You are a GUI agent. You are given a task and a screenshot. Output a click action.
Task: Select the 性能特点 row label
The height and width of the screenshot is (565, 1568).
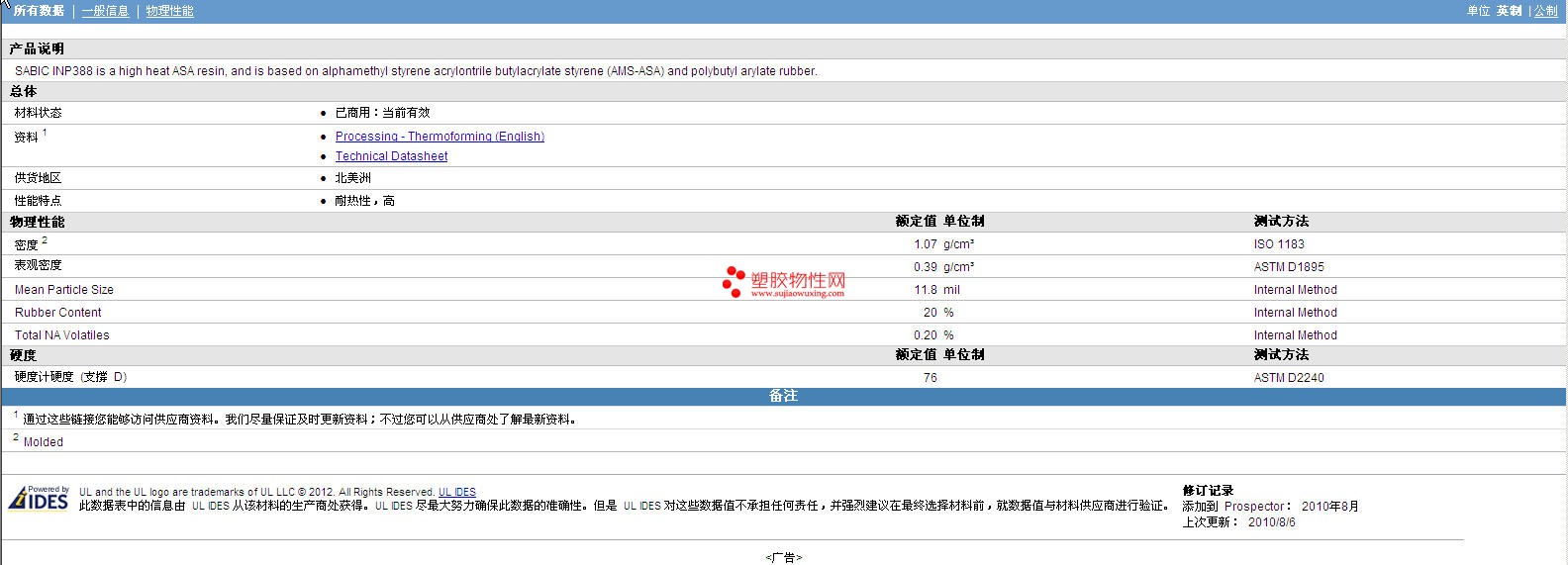point(38,201)
